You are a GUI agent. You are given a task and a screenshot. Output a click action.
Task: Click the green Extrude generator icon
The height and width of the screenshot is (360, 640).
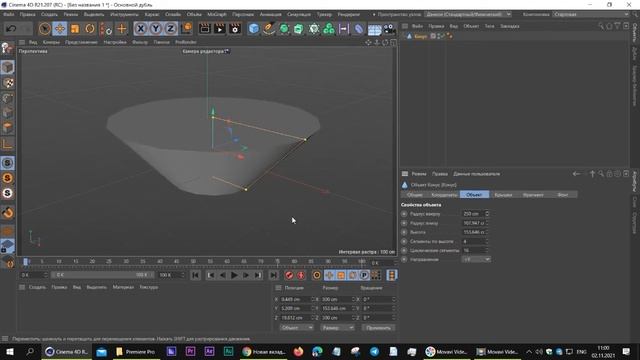[x=299, y=29]
